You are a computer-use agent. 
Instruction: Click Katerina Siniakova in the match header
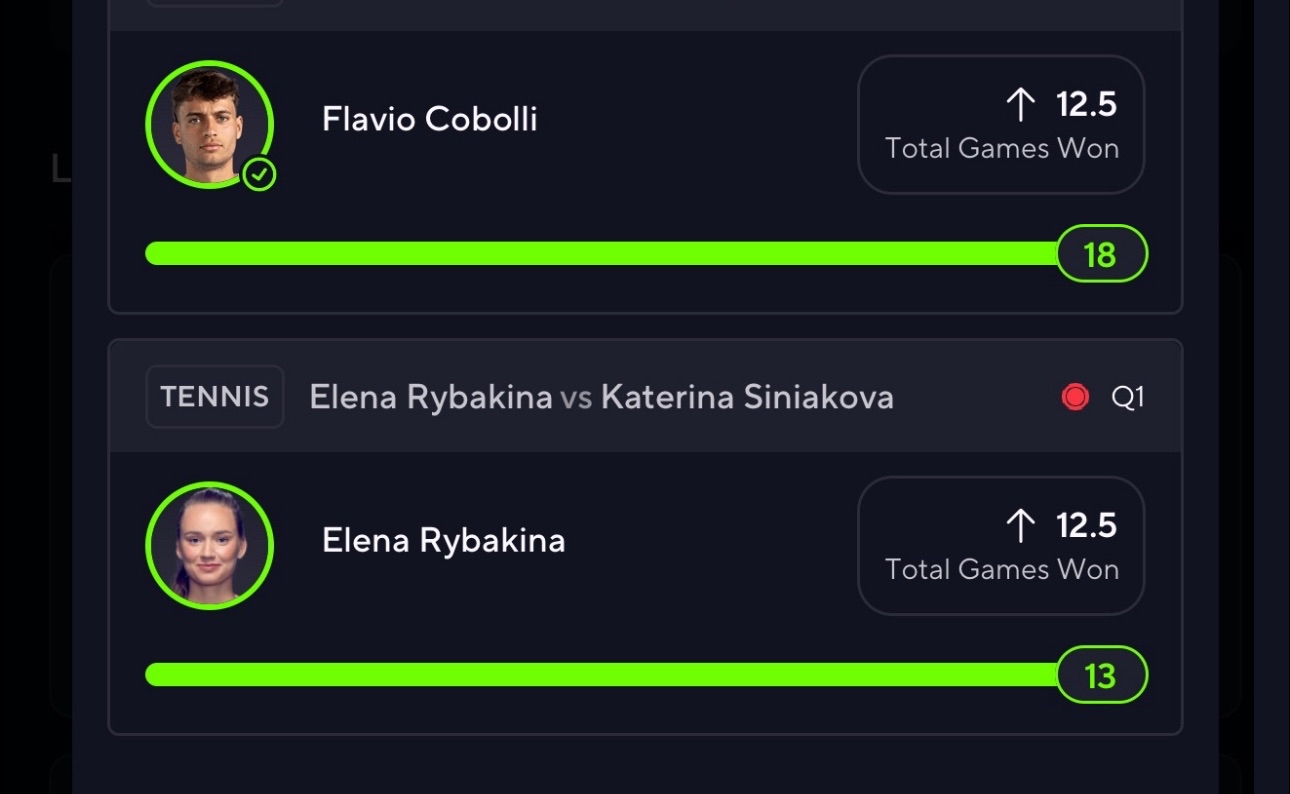pyautogui.click(x=747, y=397)
